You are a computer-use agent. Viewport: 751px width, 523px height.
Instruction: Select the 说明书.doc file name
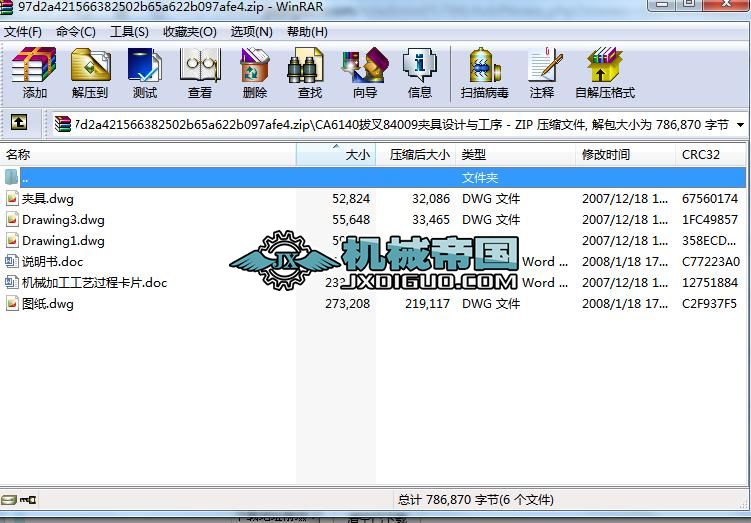pyautogui.click(x=53, y=262)
